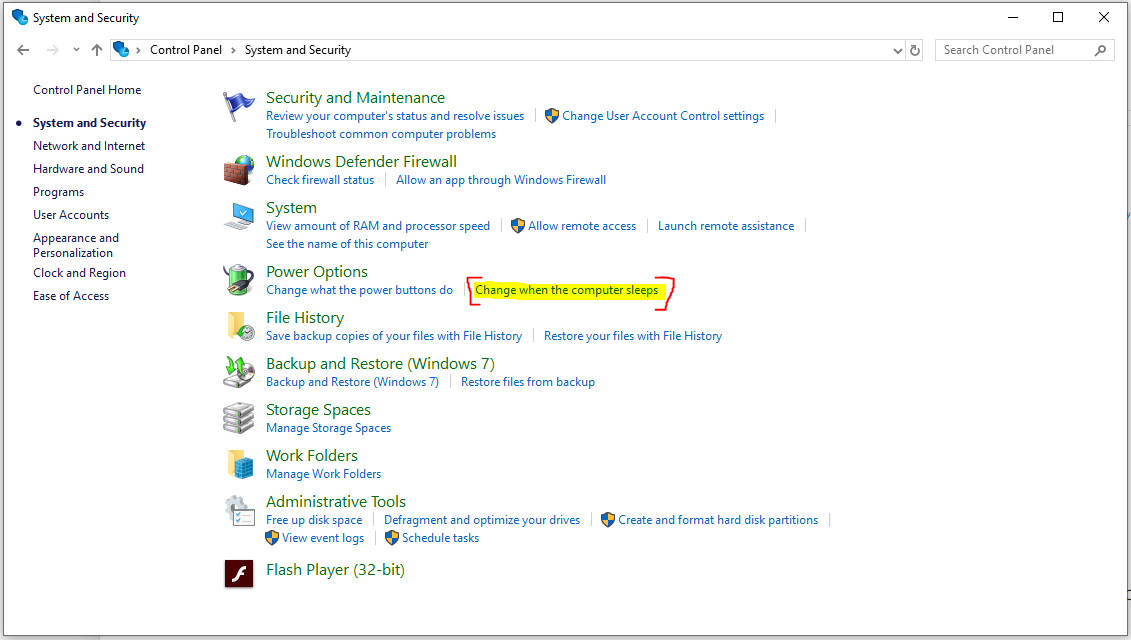Expand the chevron after Control Panel breadcrumb
1131x640 pixels.
[233, 50]
